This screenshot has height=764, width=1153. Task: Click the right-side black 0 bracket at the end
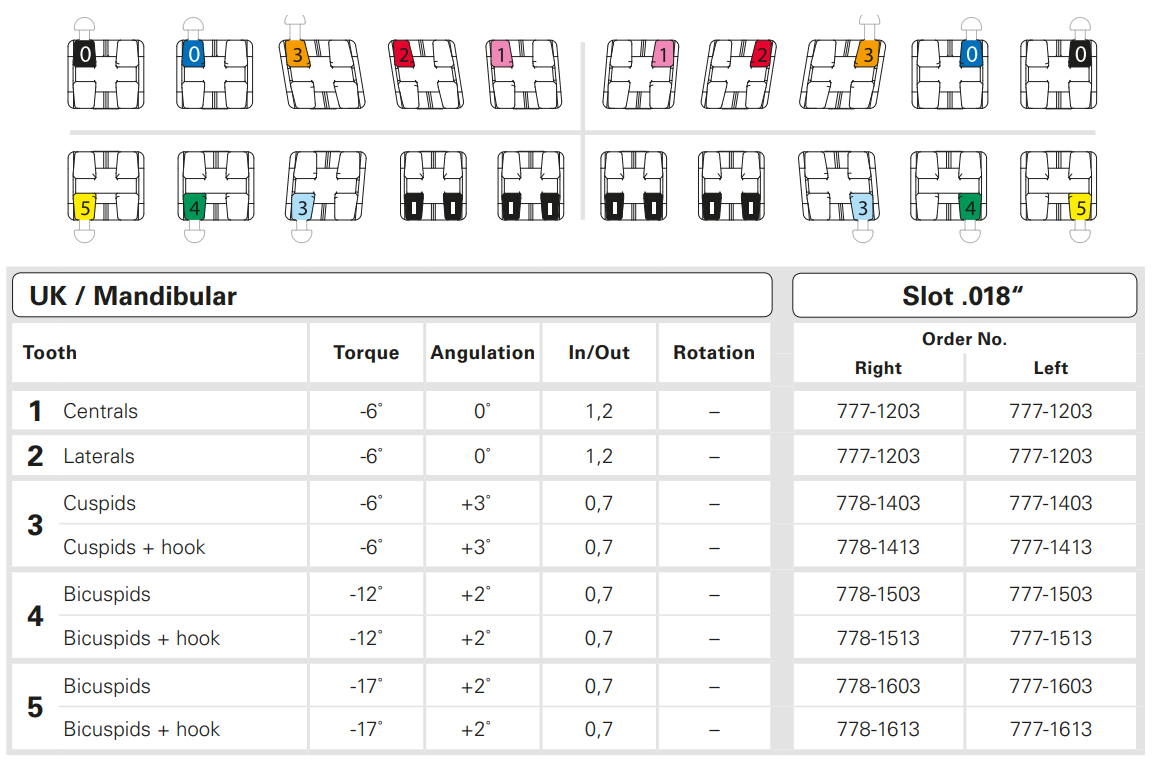pyautogui.click(x=1057, y=74)
